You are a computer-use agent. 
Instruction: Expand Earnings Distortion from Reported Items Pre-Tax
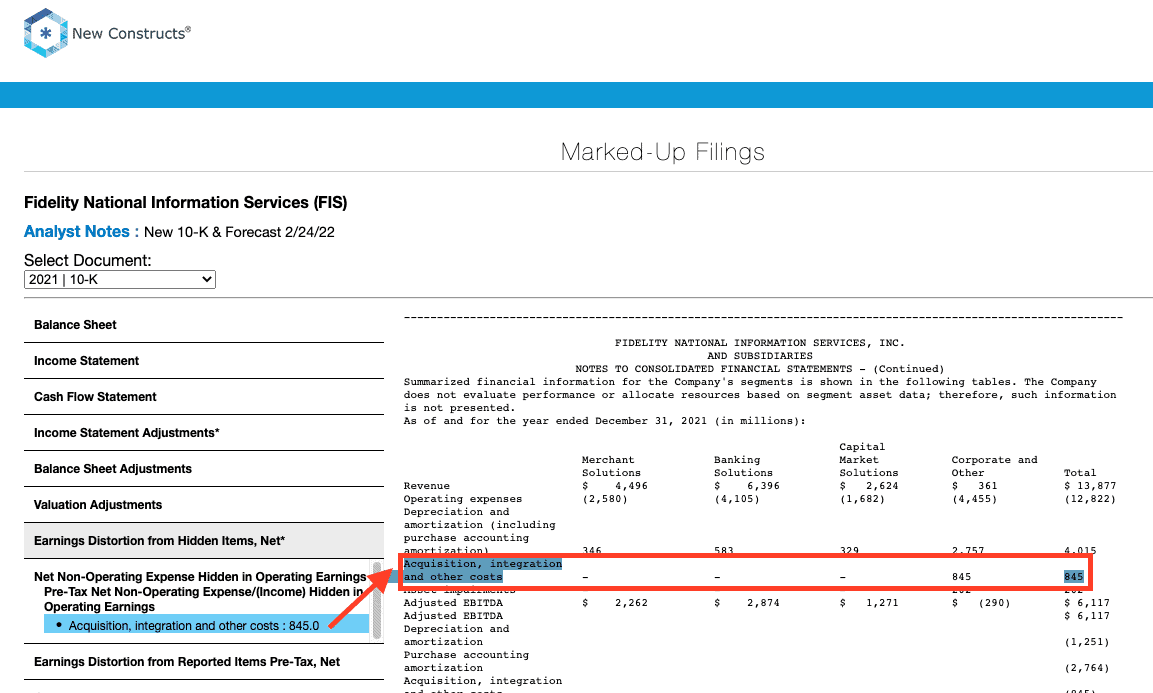(x=204, y=661)
